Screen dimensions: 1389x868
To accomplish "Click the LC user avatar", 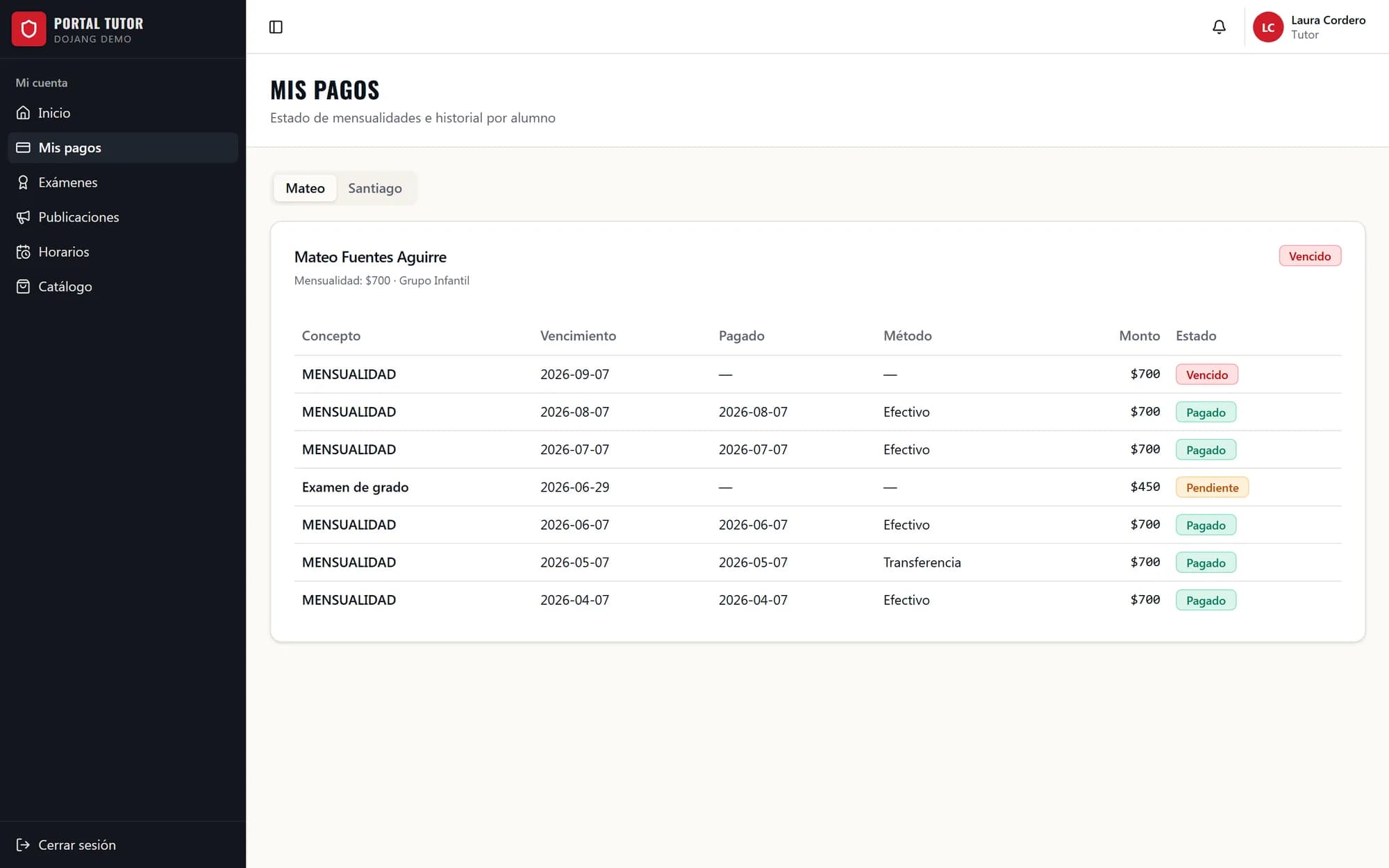I will click(x=1267, y=27).
